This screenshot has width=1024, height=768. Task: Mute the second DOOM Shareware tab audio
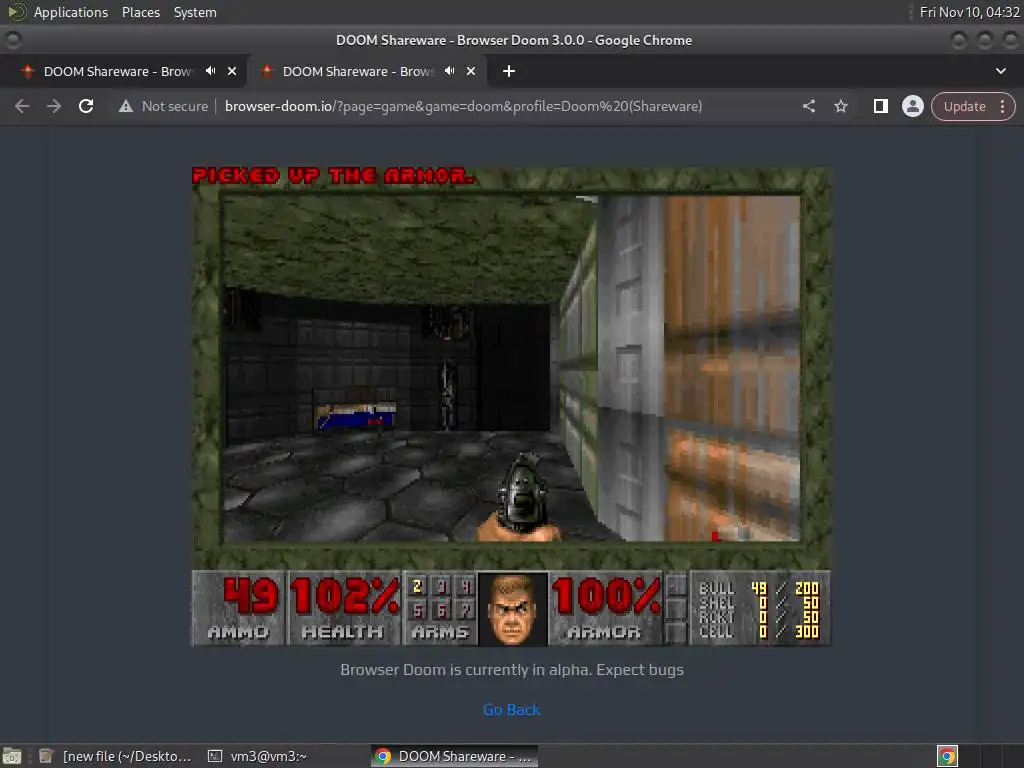449,71
